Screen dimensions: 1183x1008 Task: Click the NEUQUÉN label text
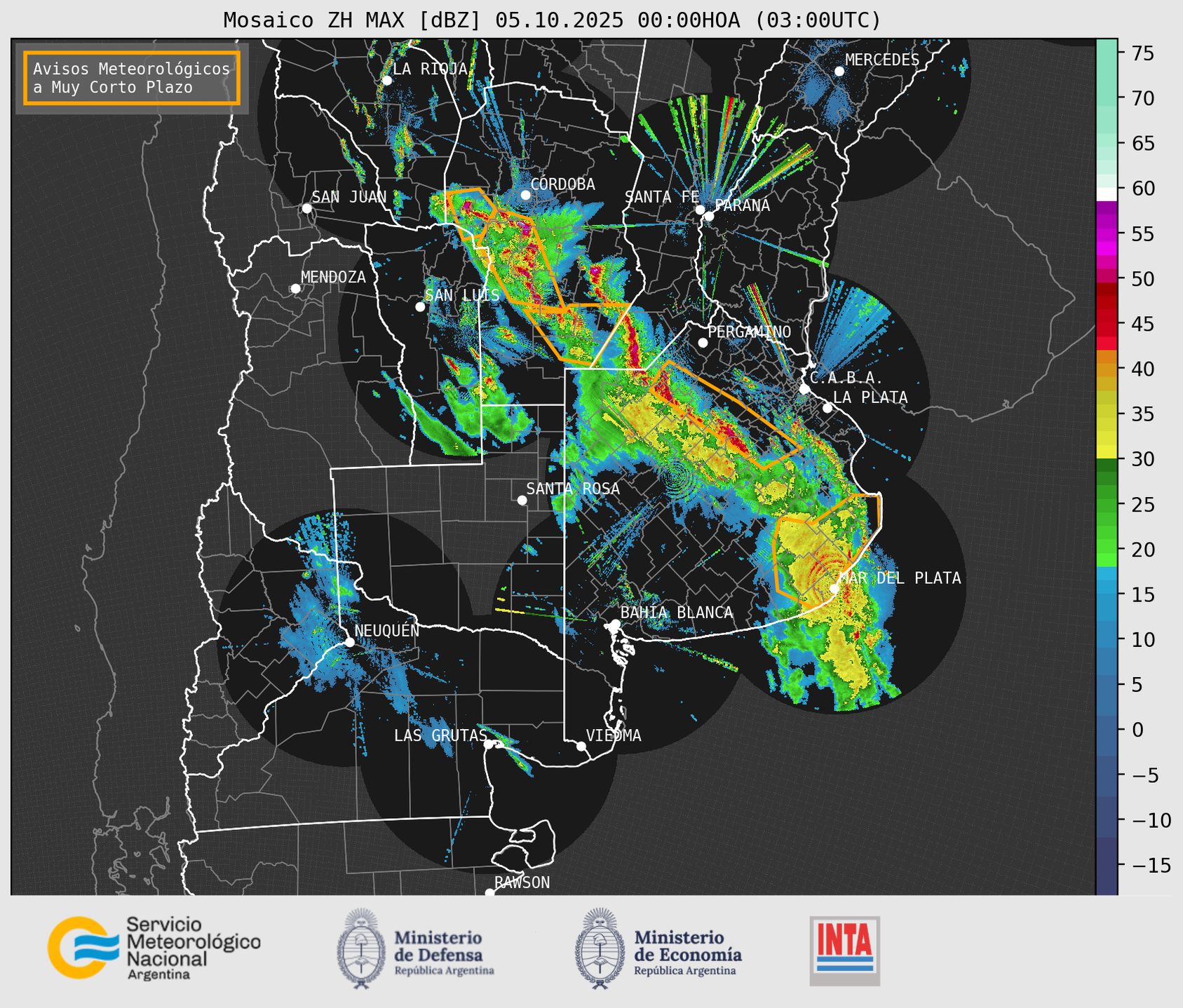[386, 630]
